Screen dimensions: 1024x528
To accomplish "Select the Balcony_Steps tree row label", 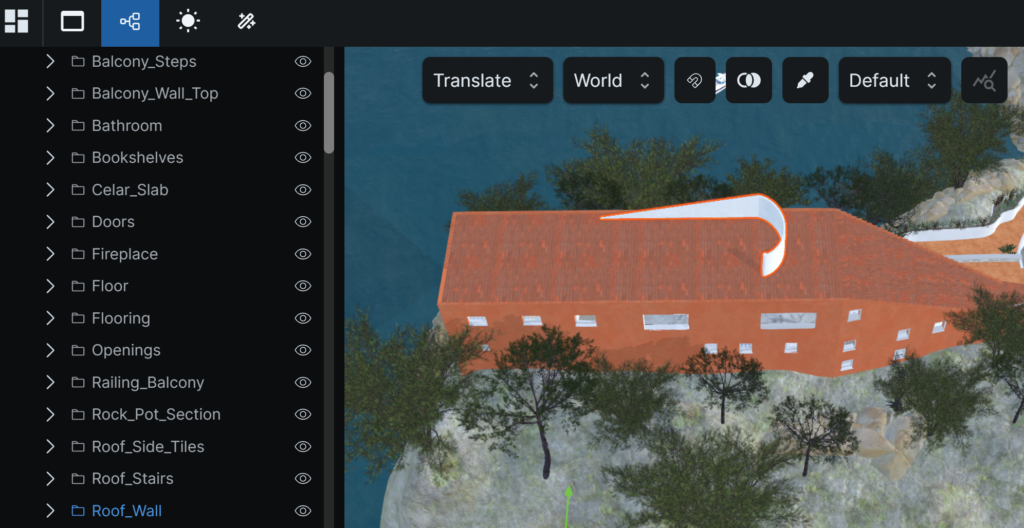I will [144, 61].
